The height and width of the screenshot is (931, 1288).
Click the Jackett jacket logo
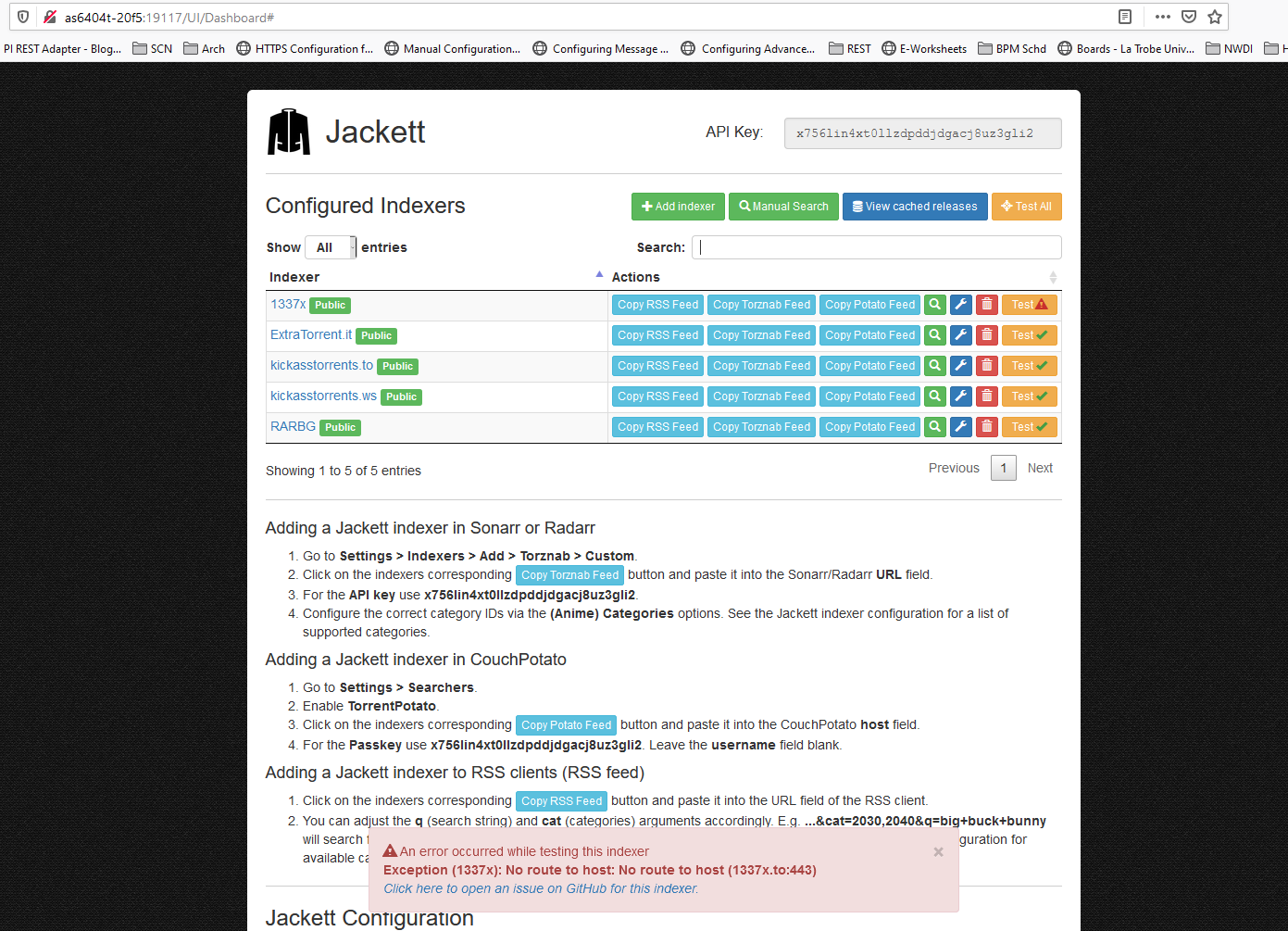point(289,132)
